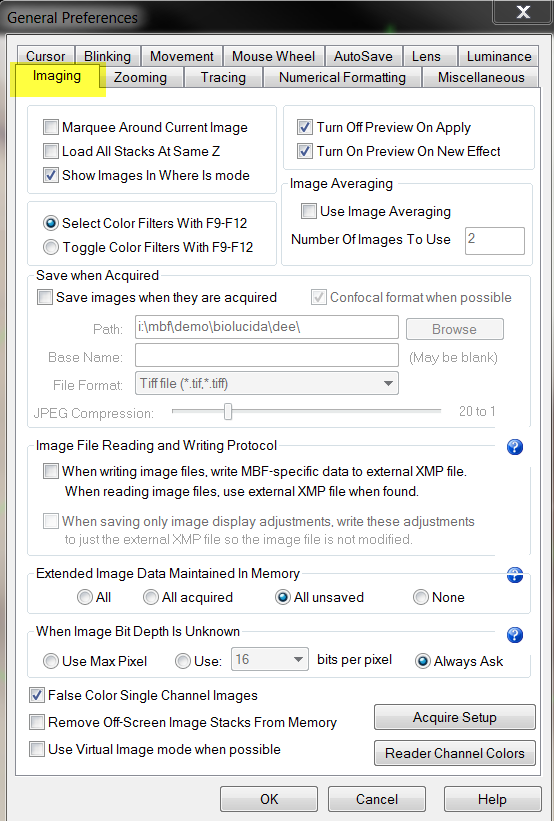554x821 pixels.
Task: Expand the bits per pixel dropdown
Action: (269, 659)
